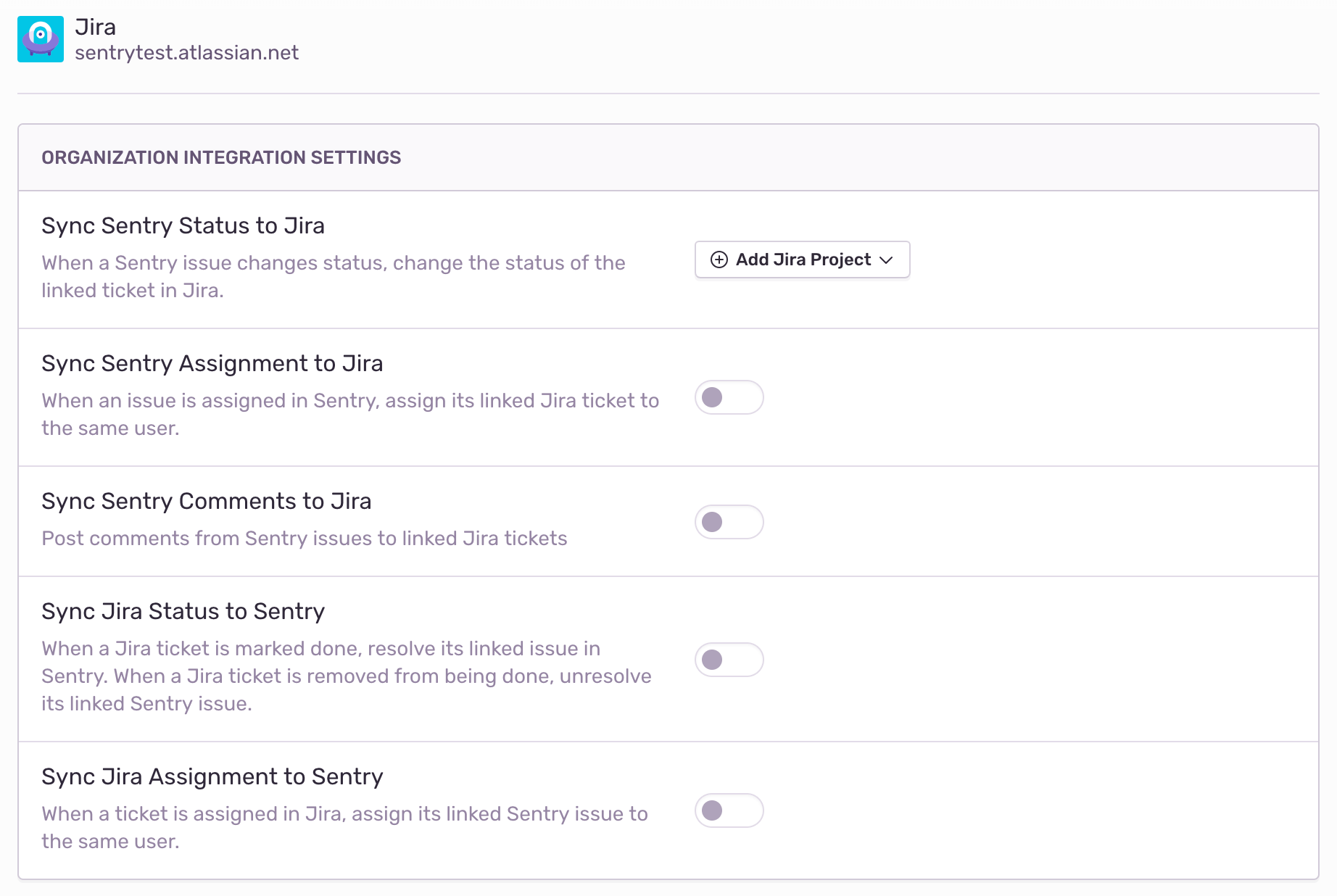The height and width of the screenshot is (896, 1337).
Task: Turn on Sync Sentry Comments to Jira
Action: click(x=729, y=521)
